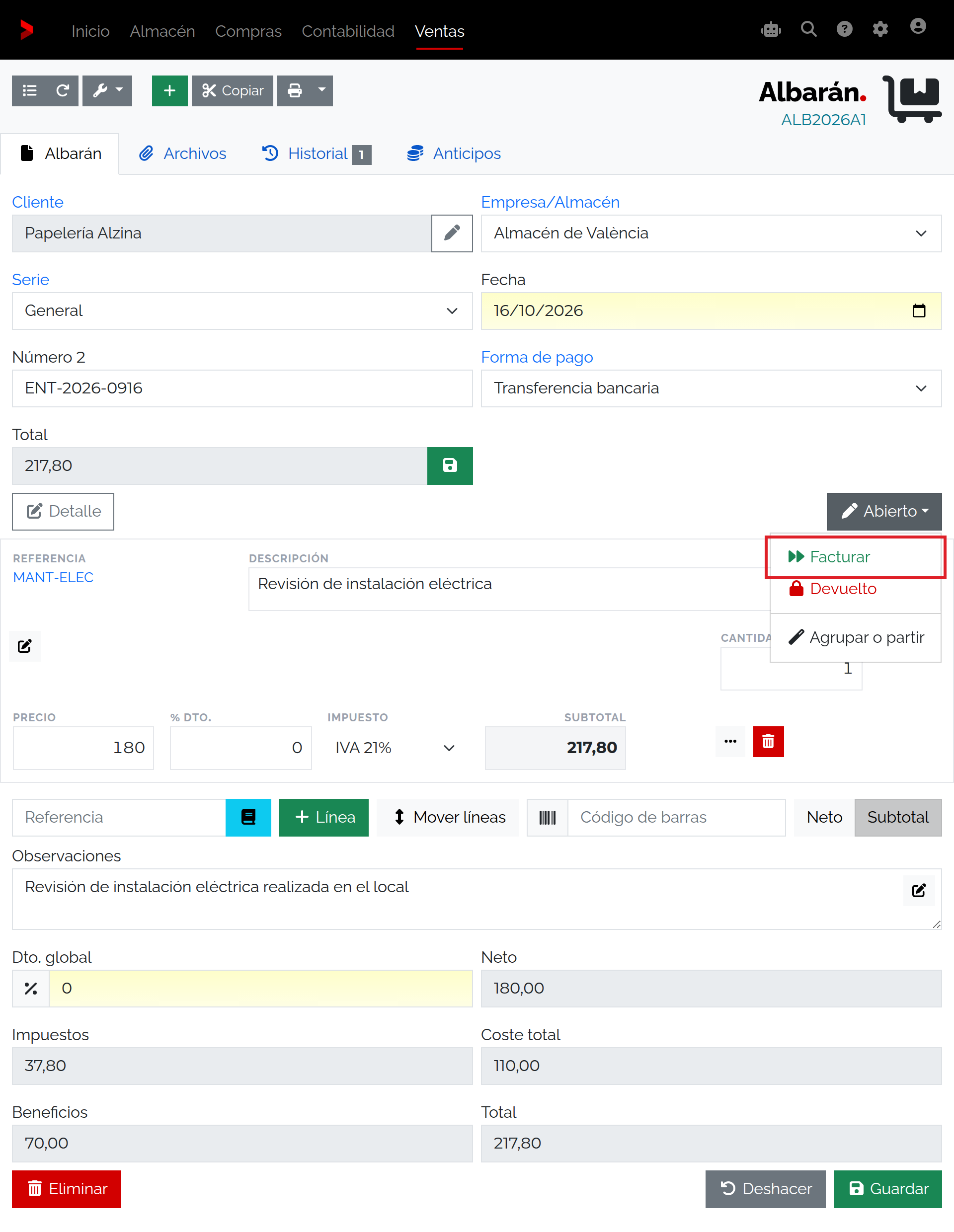This screenshot has height=1232, width=954.
Task: Open the Almacén menu
Action: (x=162, y=31)
